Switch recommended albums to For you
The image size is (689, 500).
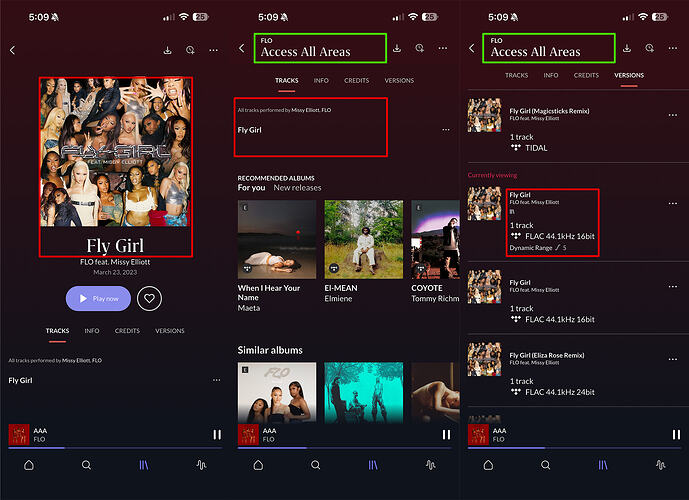point(251,188)
